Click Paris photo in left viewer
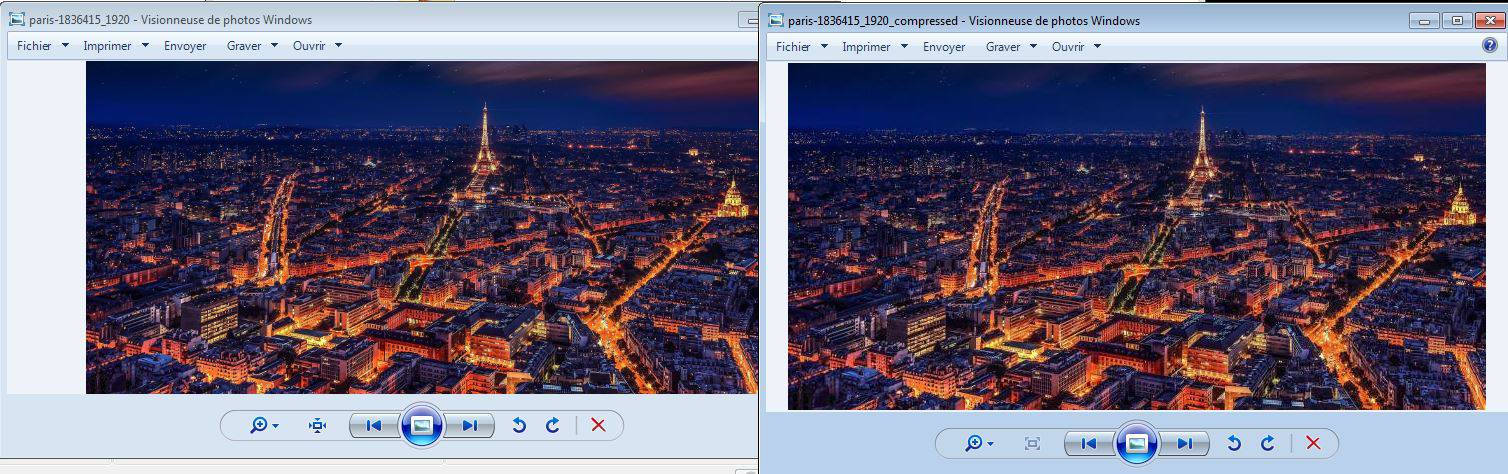Image resolution: width=1508 pixels, height=474 pixels. 422,227
